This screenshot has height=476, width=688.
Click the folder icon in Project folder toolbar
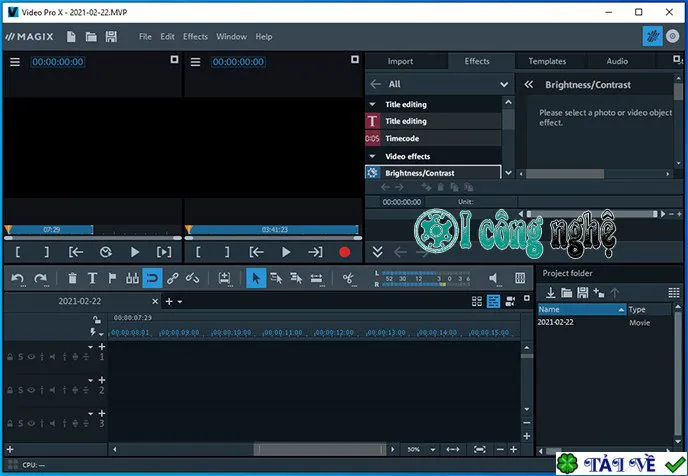click(x=566, y=293)
